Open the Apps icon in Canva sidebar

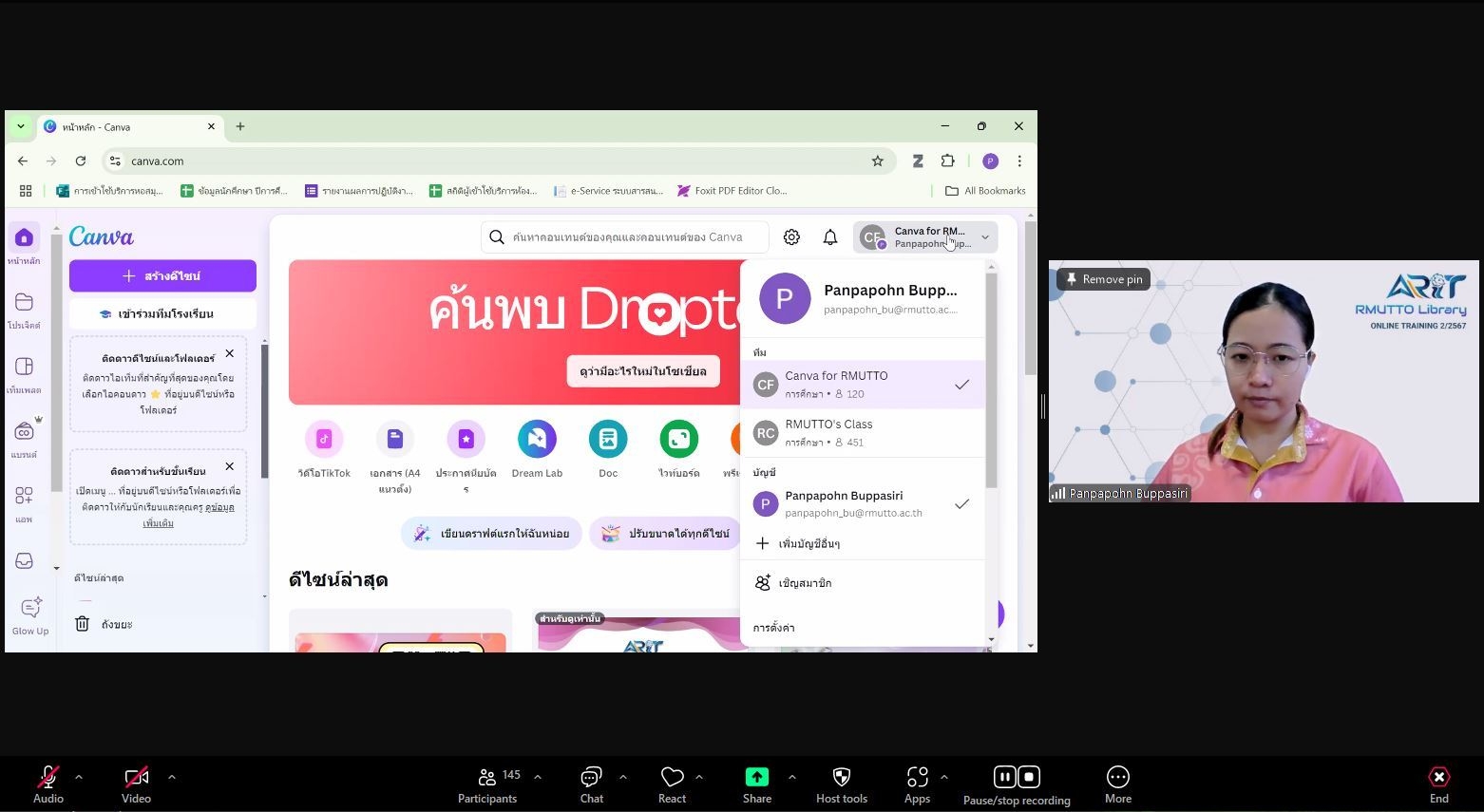[25, 496]
